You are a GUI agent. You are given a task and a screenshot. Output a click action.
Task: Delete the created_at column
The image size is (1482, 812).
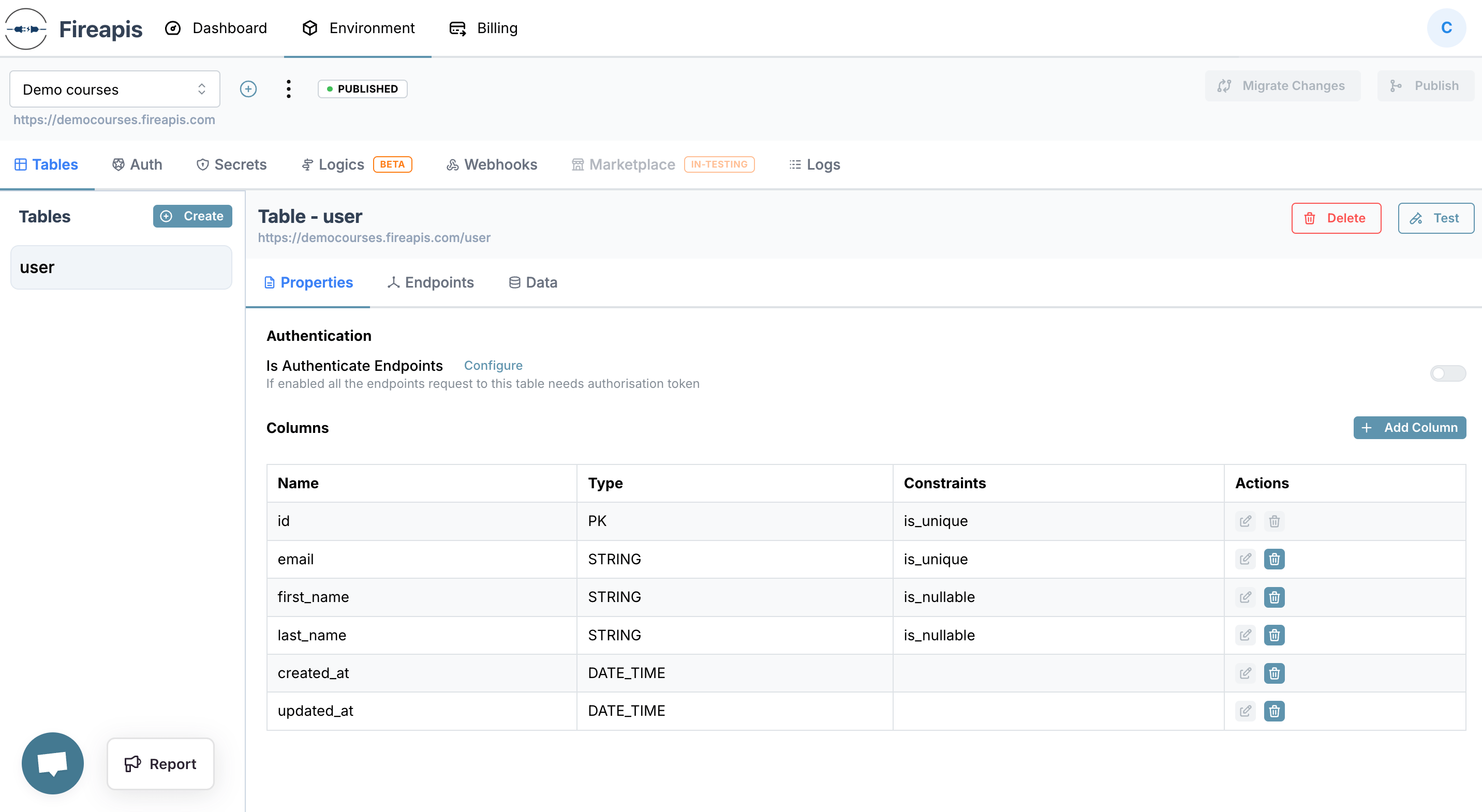point(1274,673)
